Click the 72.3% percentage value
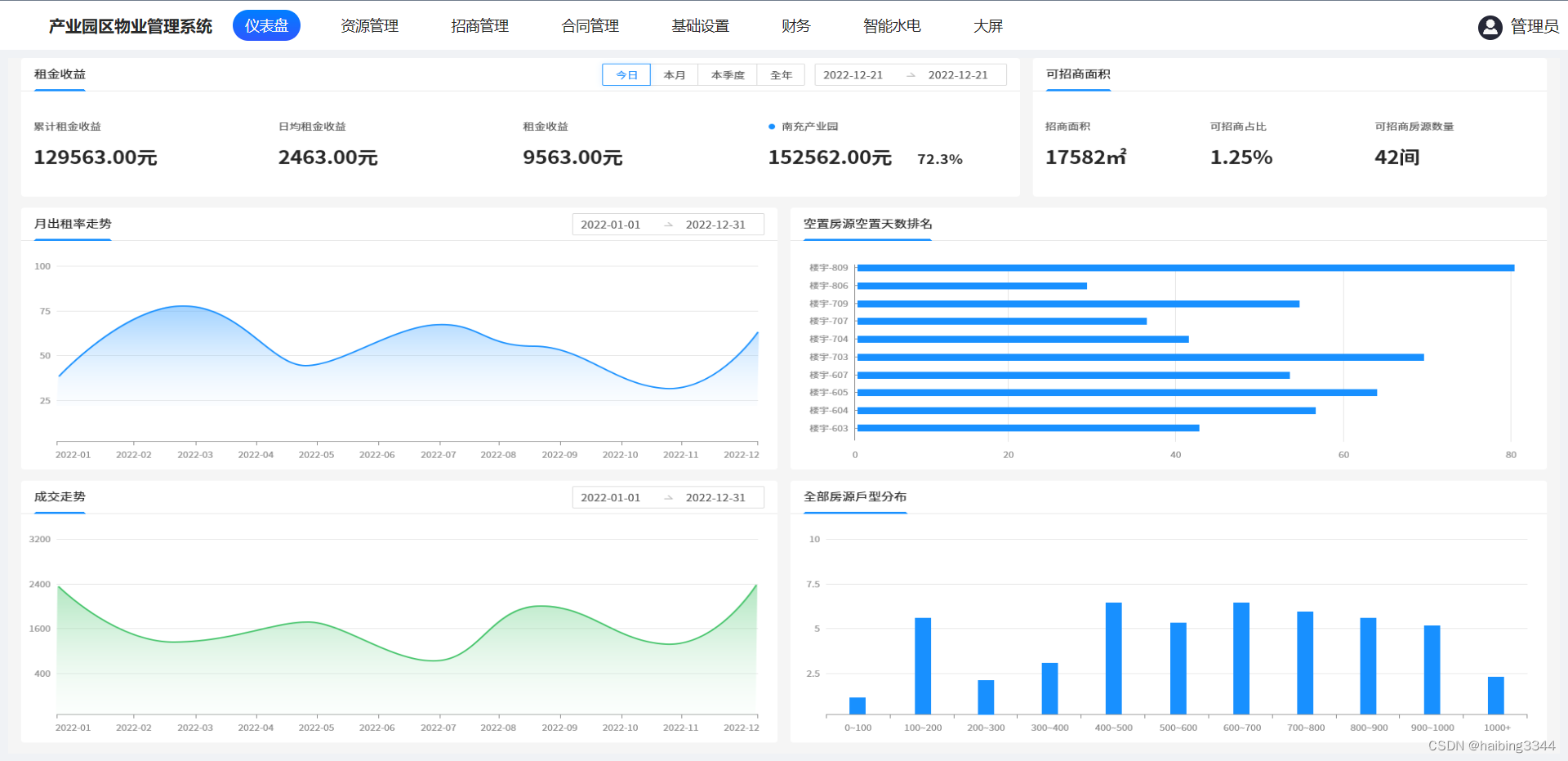The height and width of the screenshot is (761, 1568). 939,159
